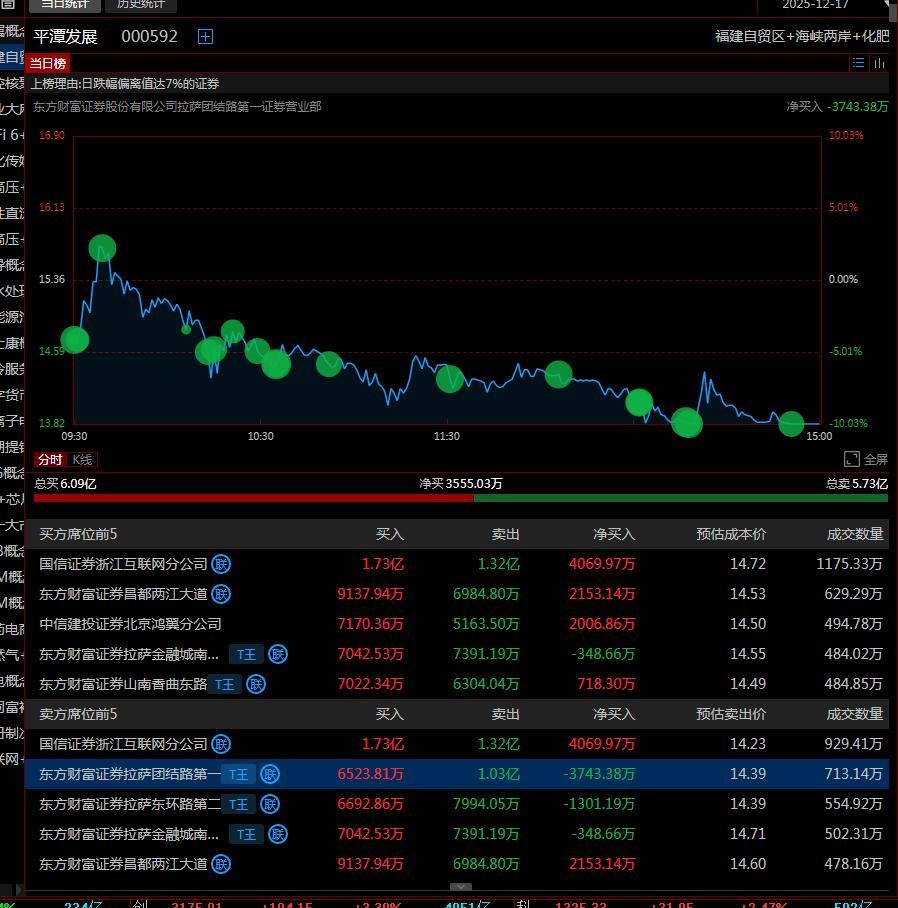This screenshot has width=898, height=908.
Task: Switch to bar chart view icon
Action: click(x=879, y=63)
